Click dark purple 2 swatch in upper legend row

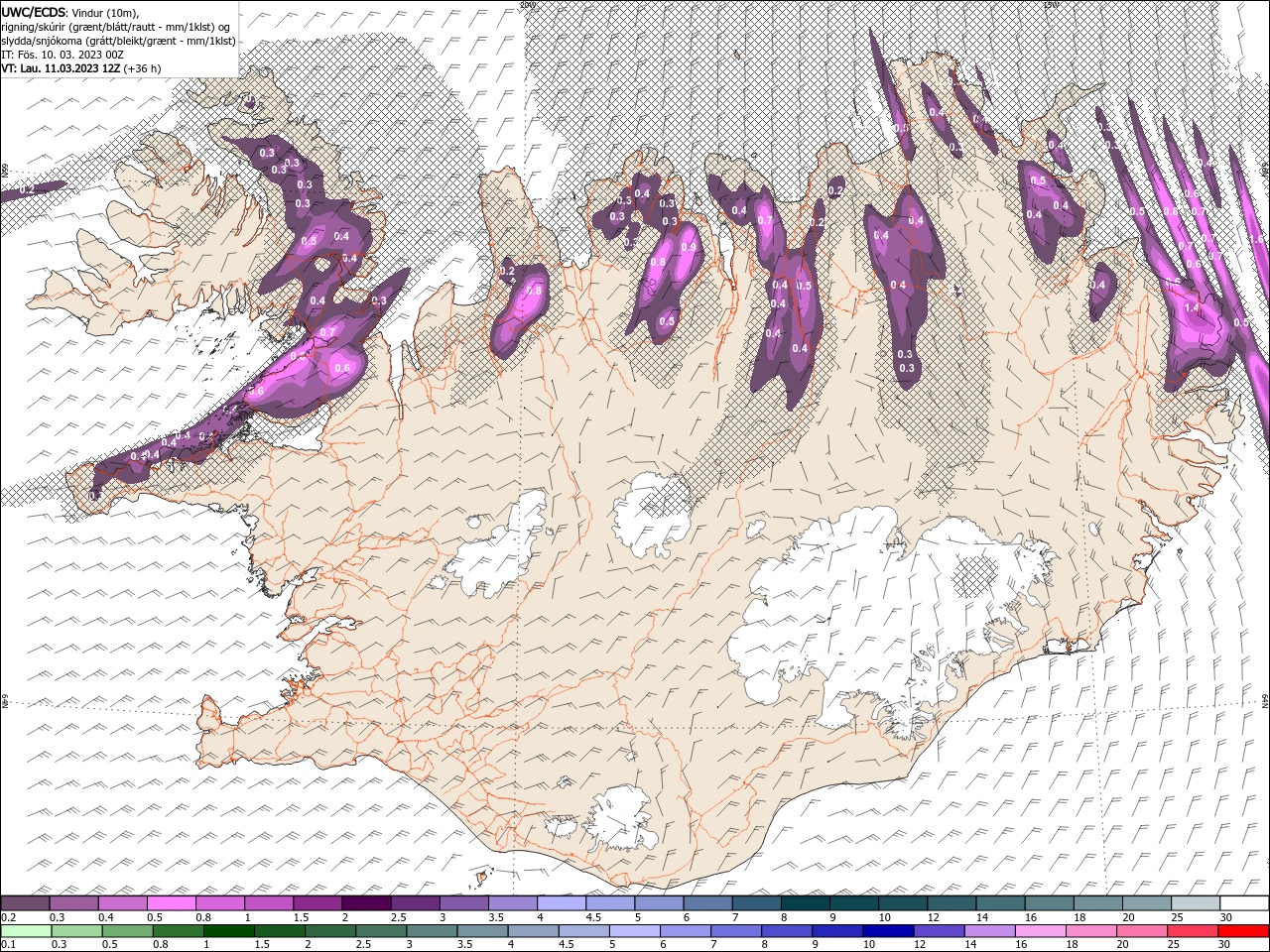[x=365, y=903]
